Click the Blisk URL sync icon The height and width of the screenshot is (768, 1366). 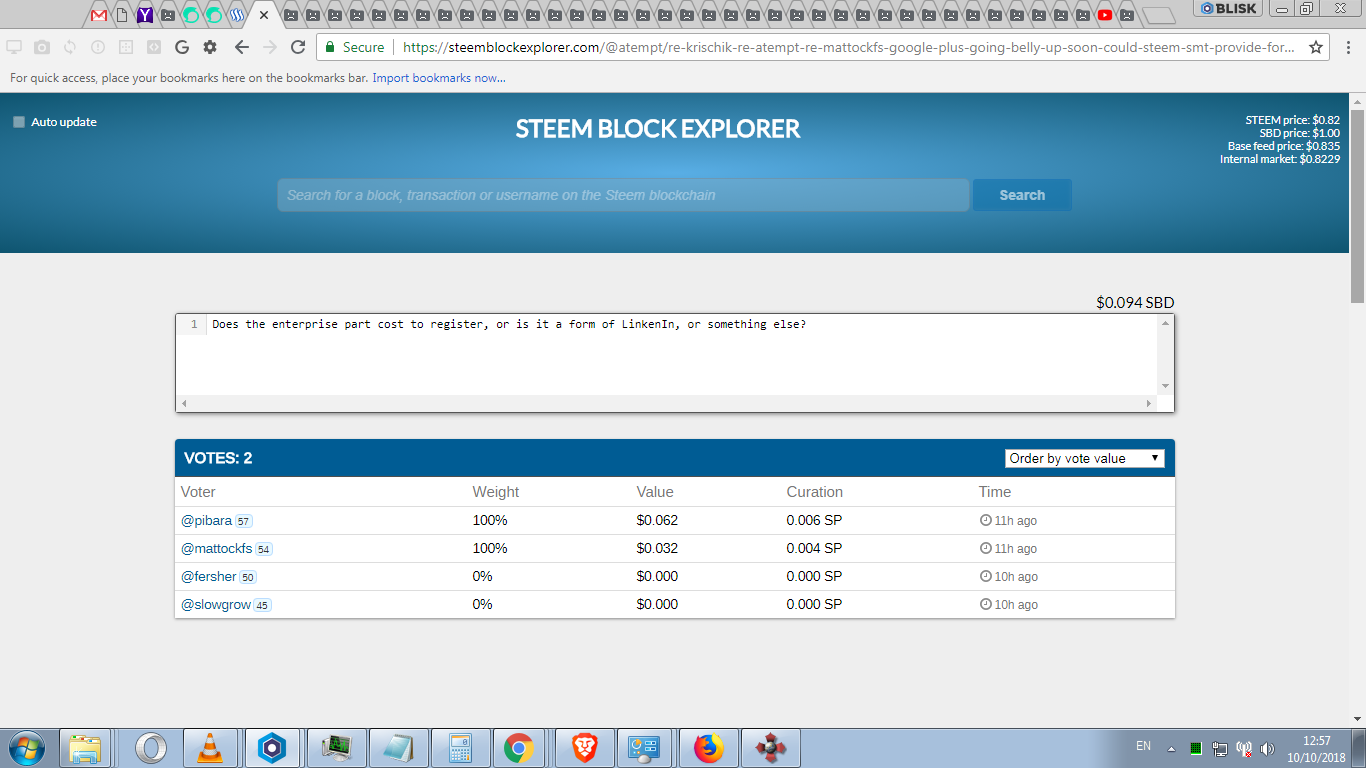(70, 47)
